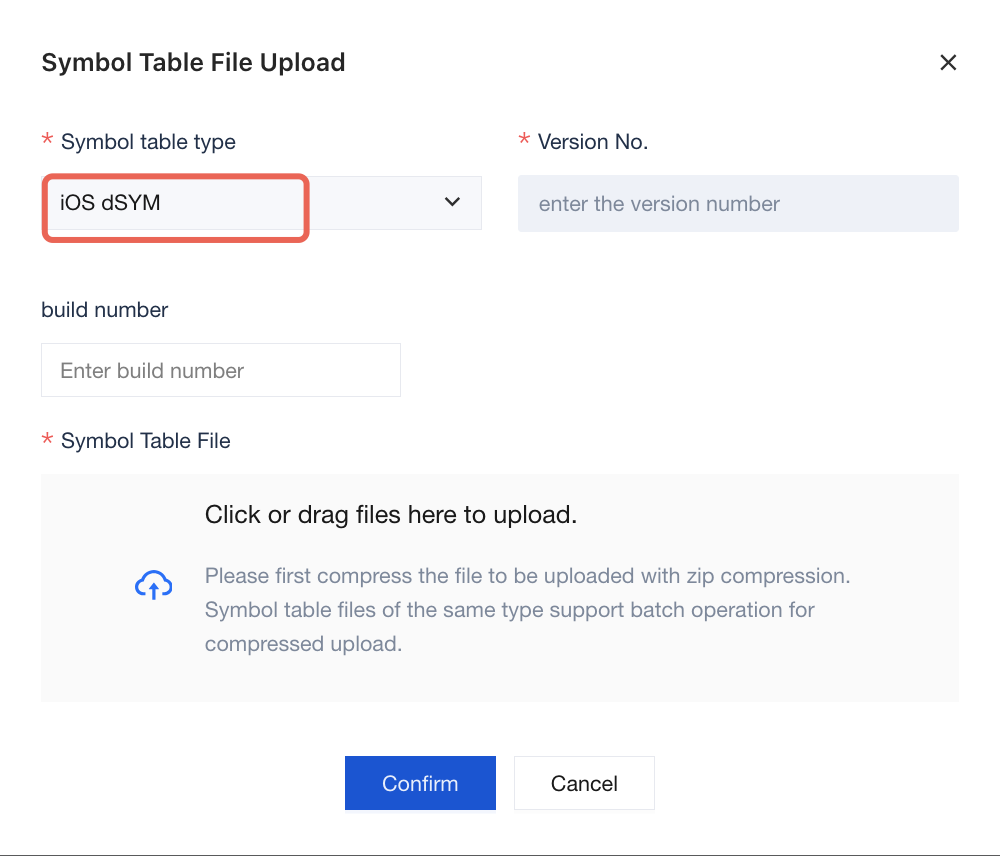This screenshot has width=1000, height=856.
Task: Select the iOS dSYM value in combo box
Action: pyautogui.click(x=110, y=203)
